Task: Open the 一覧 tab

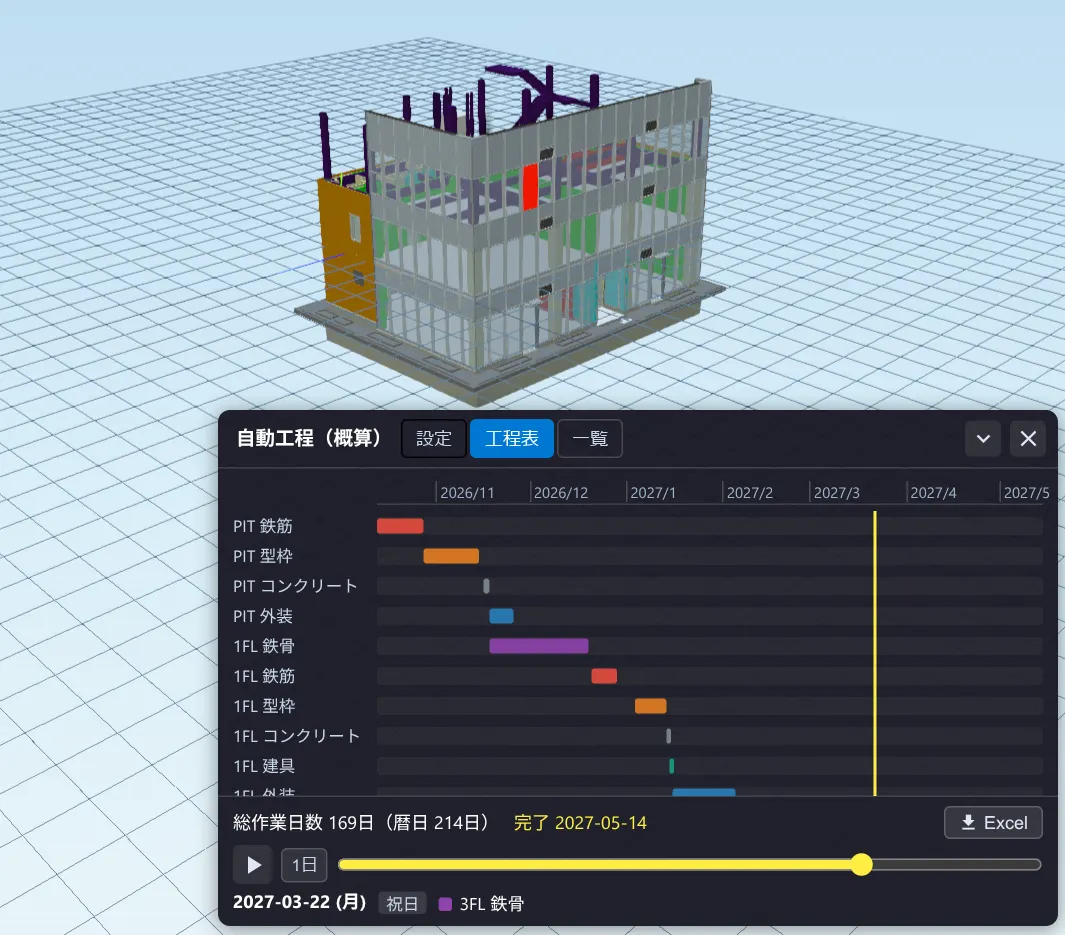Action: point(590,439)
